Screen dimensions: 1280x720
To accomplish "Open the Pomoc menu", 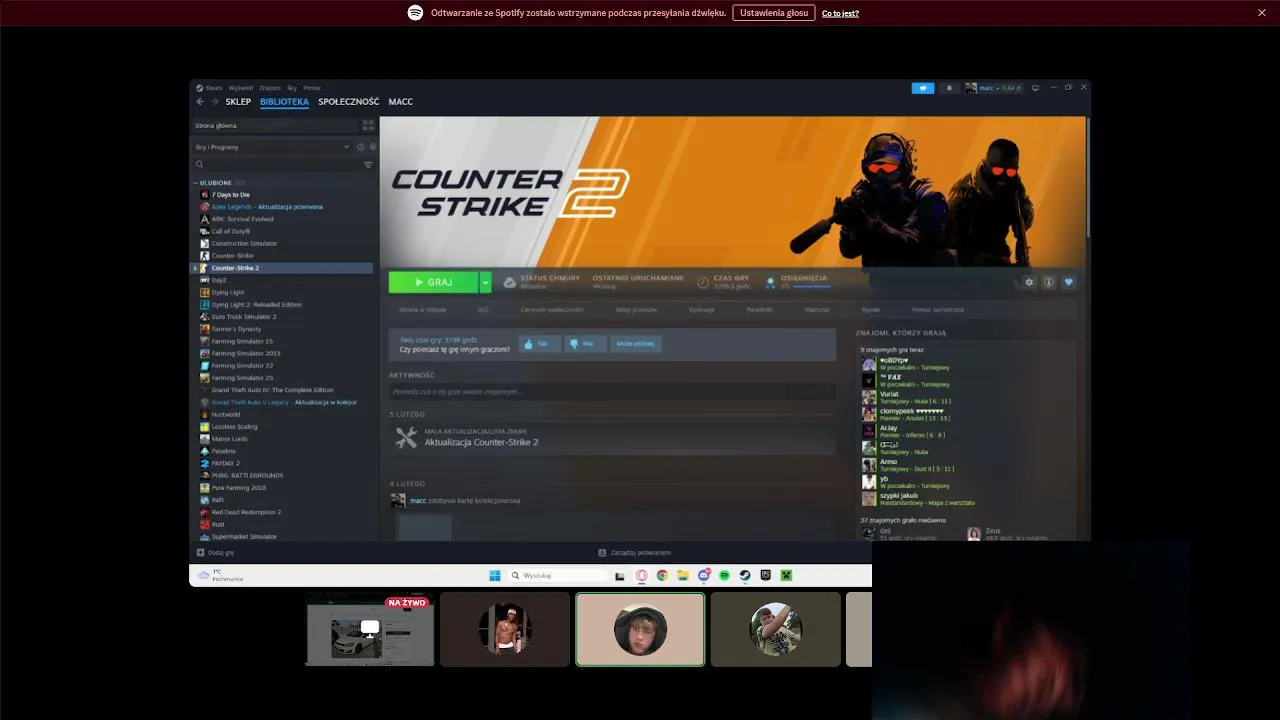I will pos(312,88).
